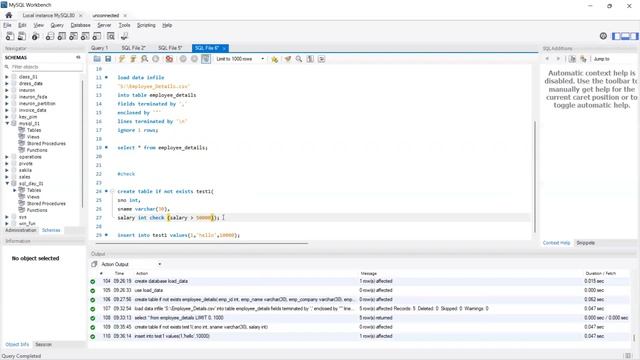The width and height of the screenshot is (640, 360).
Task: Open the Database menu
Action: [80, 25]
